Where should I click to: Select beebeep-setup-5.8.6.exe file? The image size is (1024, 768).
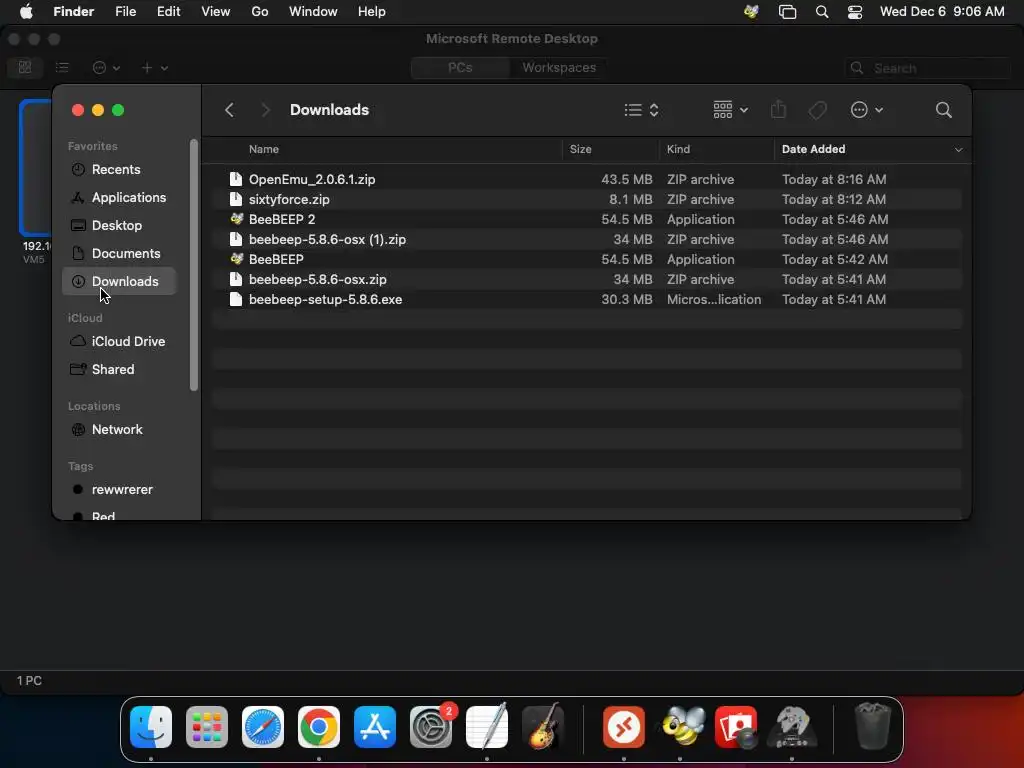point(586,300)
